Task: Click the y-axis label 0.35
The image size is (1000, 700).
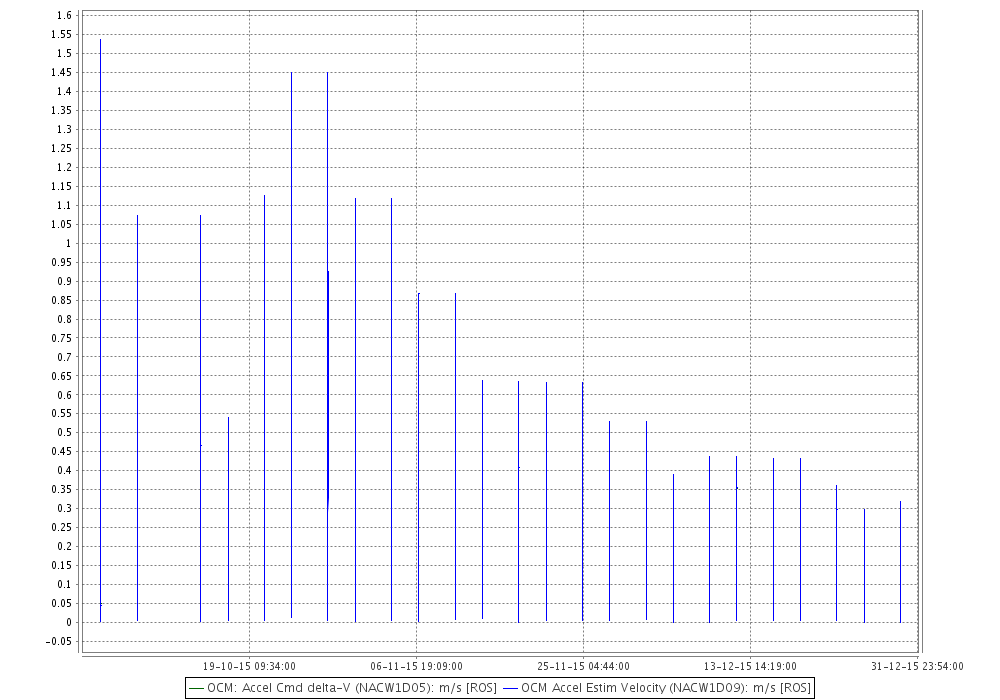Action: [x=62, y=490]
